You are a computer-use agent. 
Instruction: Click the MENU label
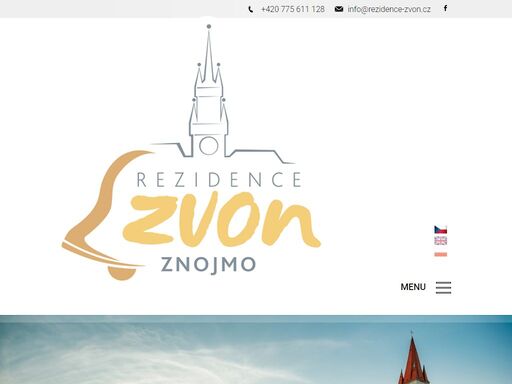pyautogui.click(x=413, y=287)
